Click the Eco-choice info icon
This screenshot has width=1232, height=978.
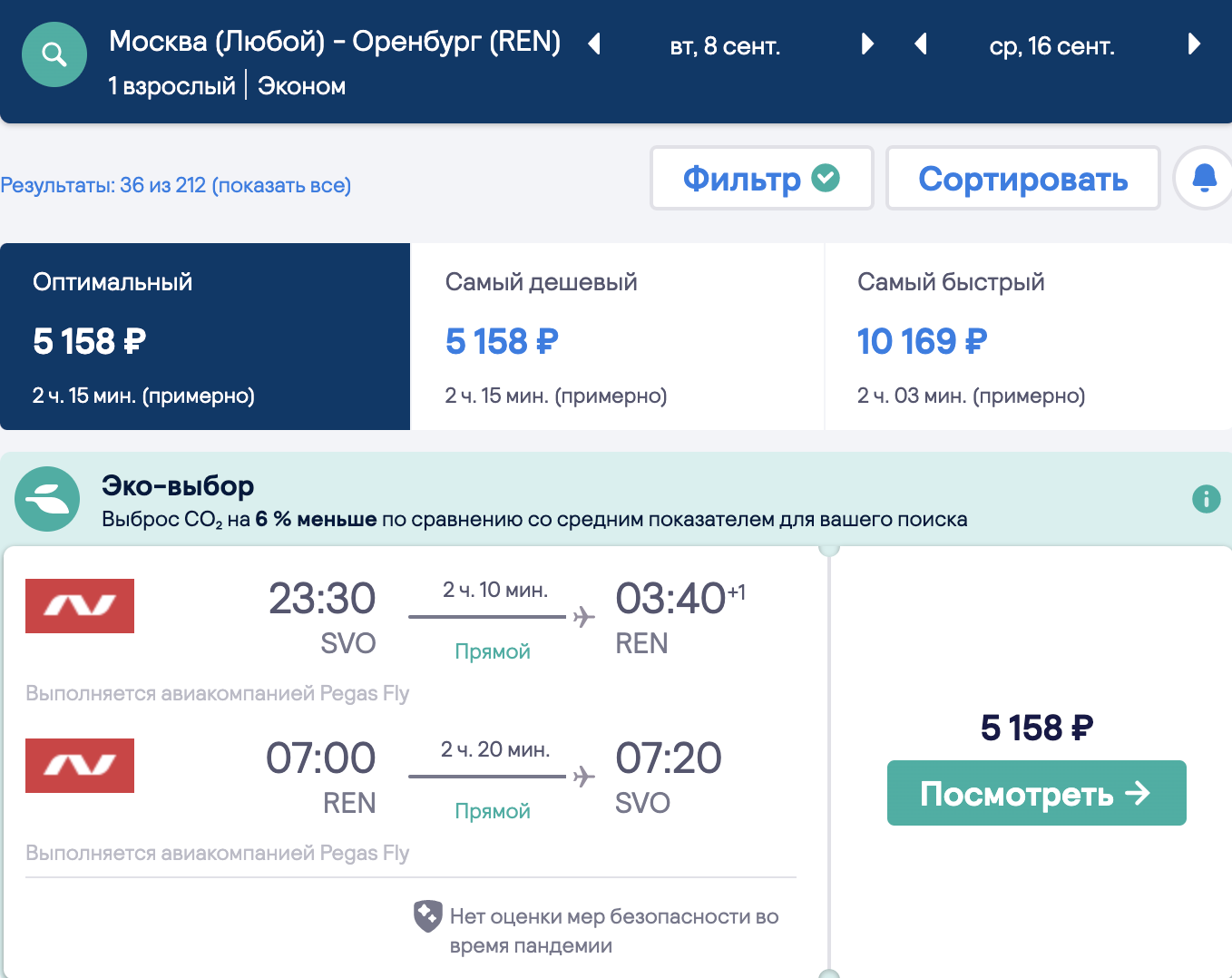pyautogui.click(x=1206, y=499)
